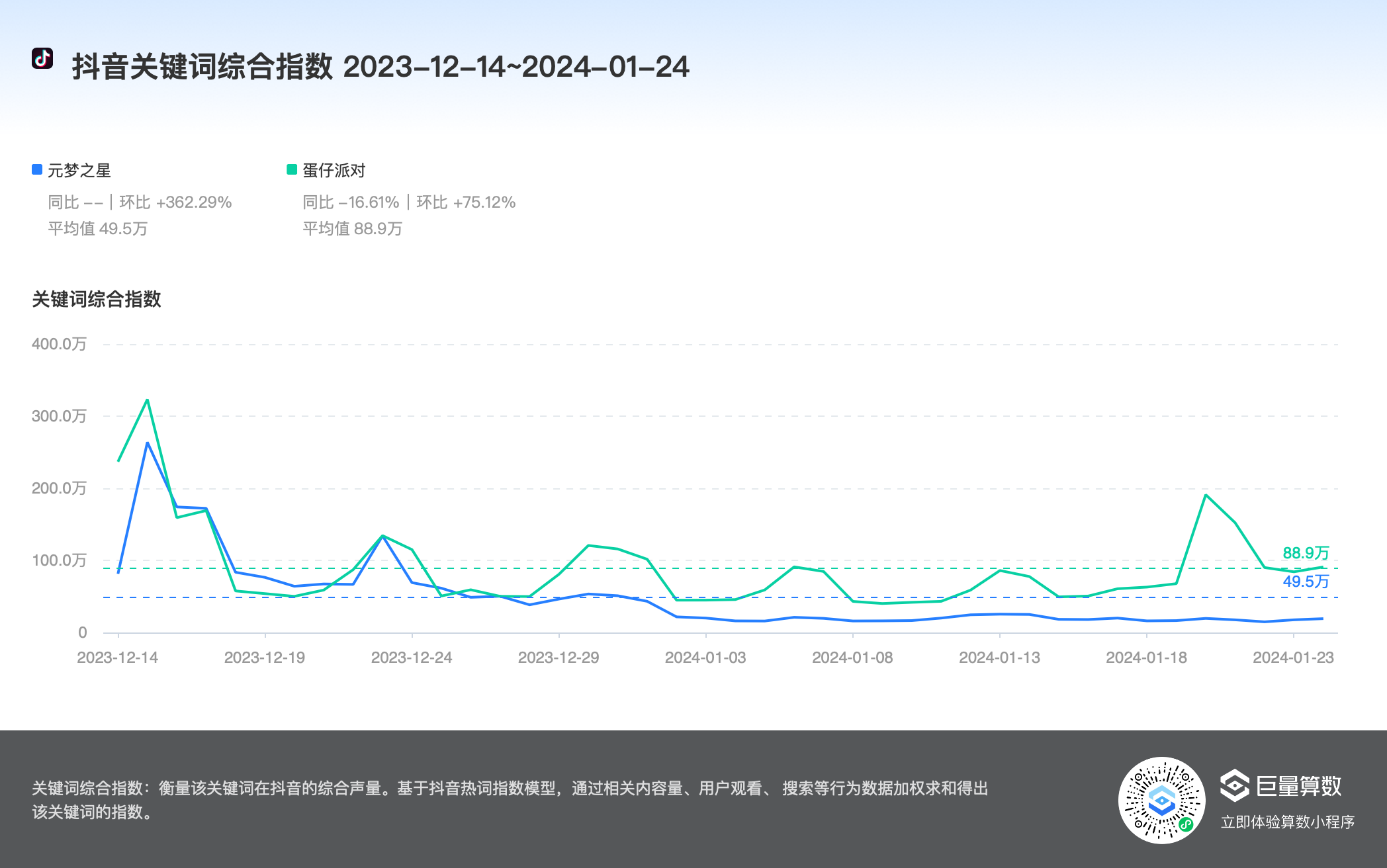Open 立即体验算数小程序 link
The width and height of the screenshot is (1387, 868).
click(1287, 822)
